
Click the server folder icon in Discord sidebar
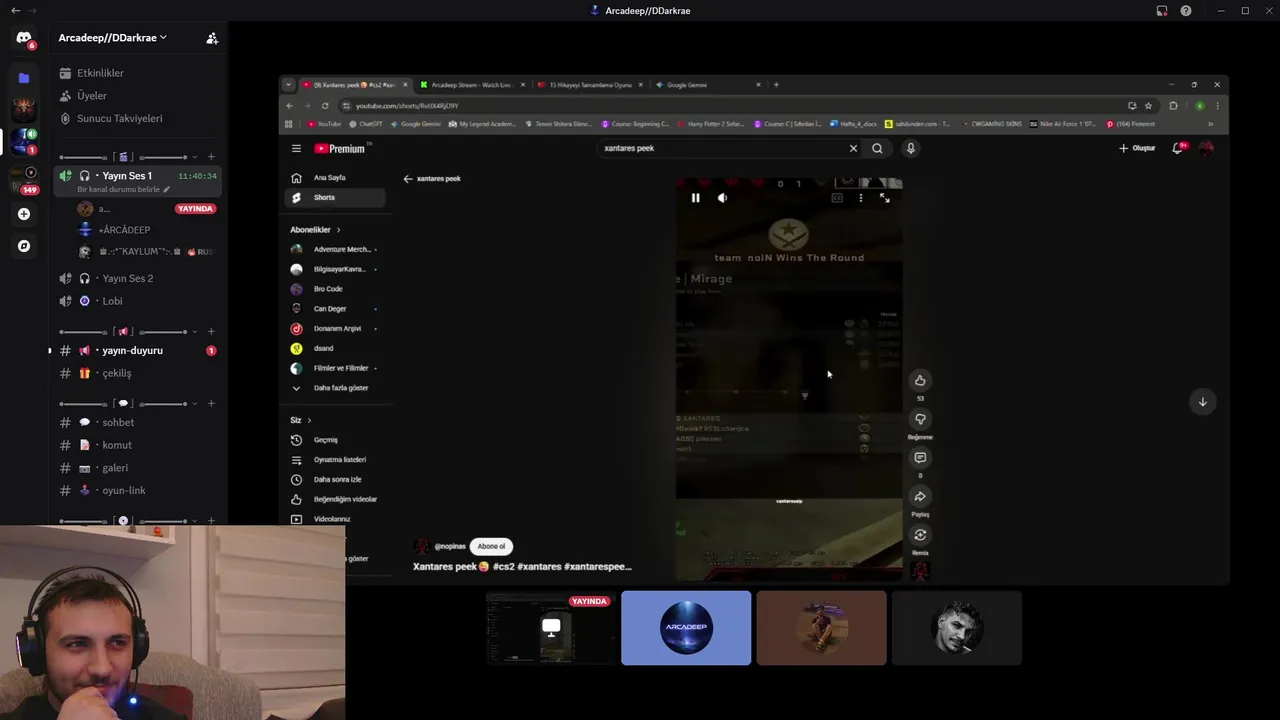coord(24,77)
